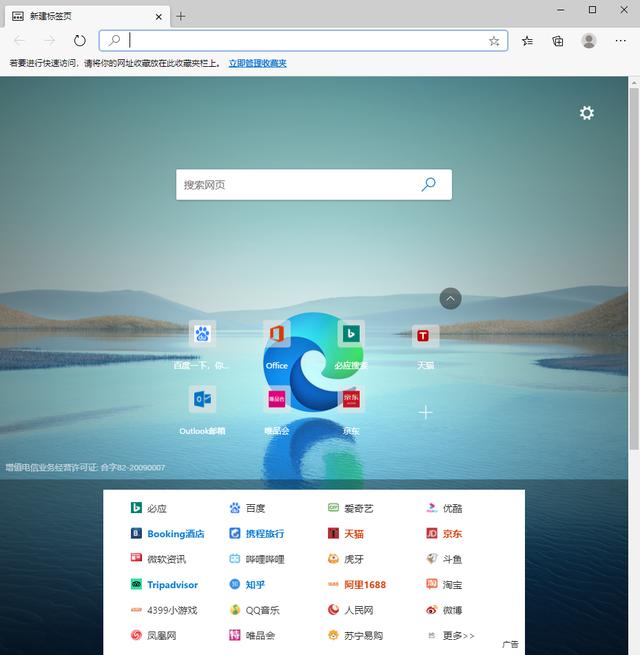Click the 立即管理收藏夹 link
Screen dimensions: 640x655
pyautogui.click(x=257, y=63)
